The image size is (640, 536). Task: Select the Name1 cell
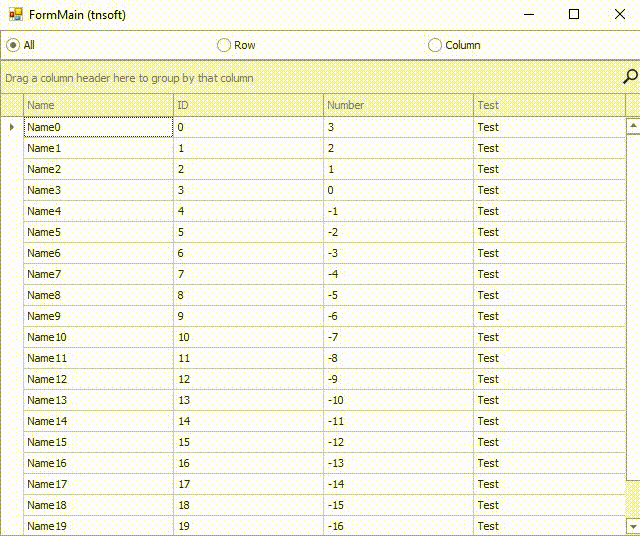tap(98, 148)
